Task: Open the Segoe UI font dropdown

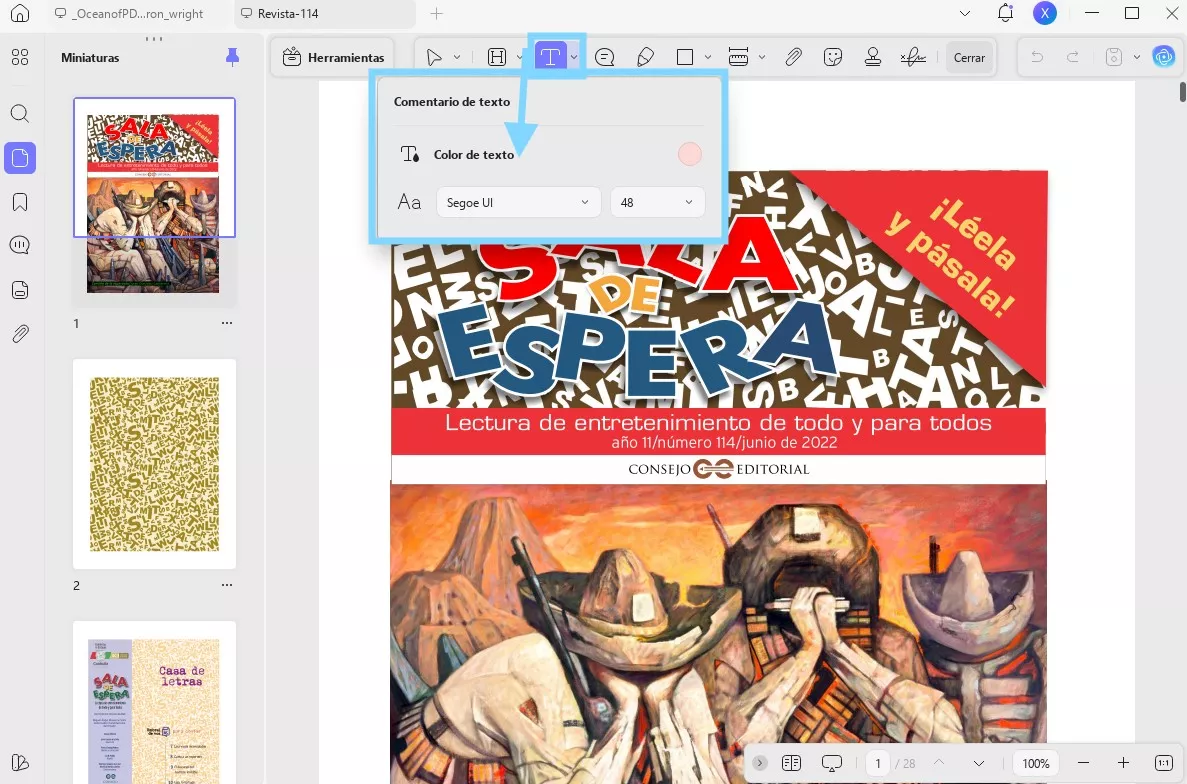Action: 518,203
